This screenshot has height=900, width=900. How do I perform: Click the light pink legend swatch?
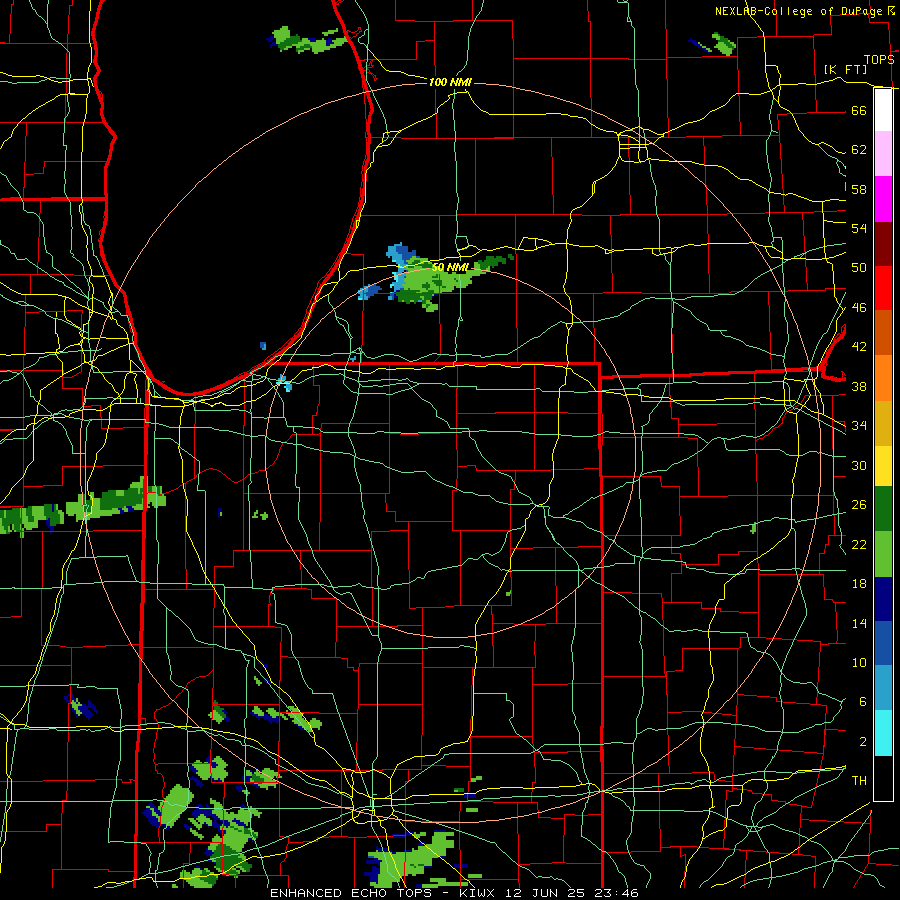(883, 154)
